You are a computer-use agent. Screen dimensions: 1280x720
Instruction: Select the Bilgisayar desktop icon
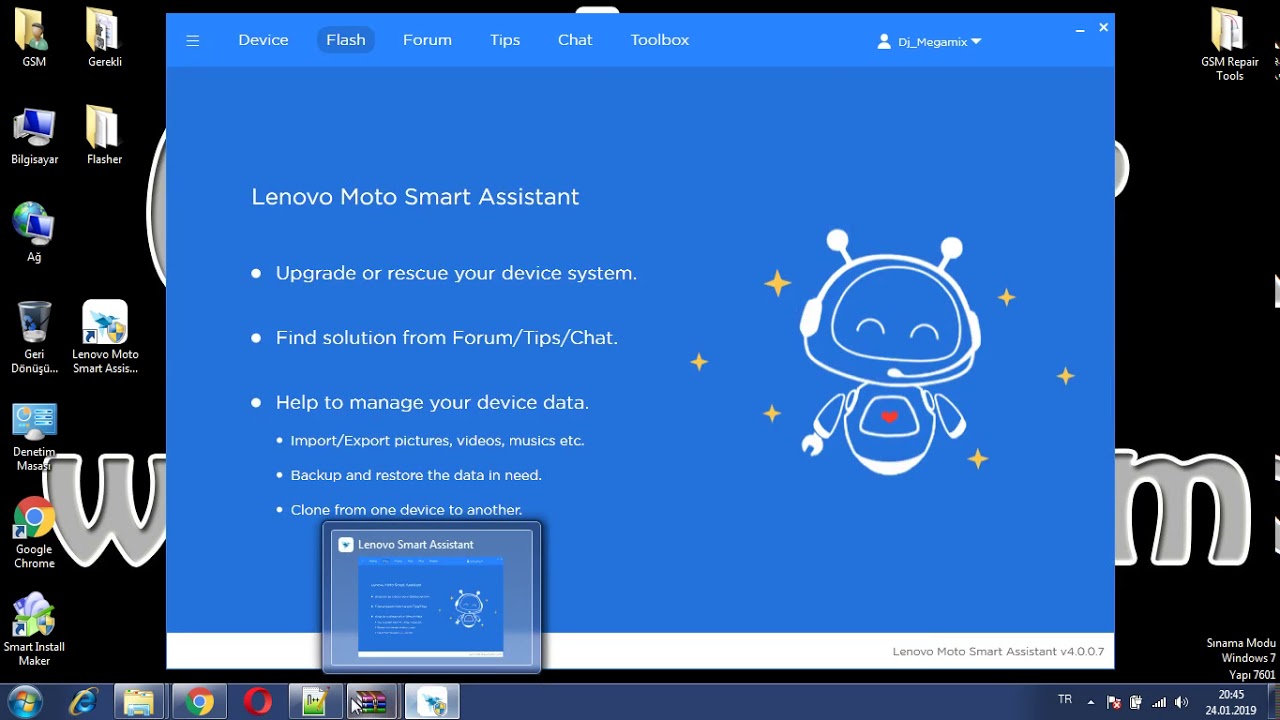coord(34,136)
